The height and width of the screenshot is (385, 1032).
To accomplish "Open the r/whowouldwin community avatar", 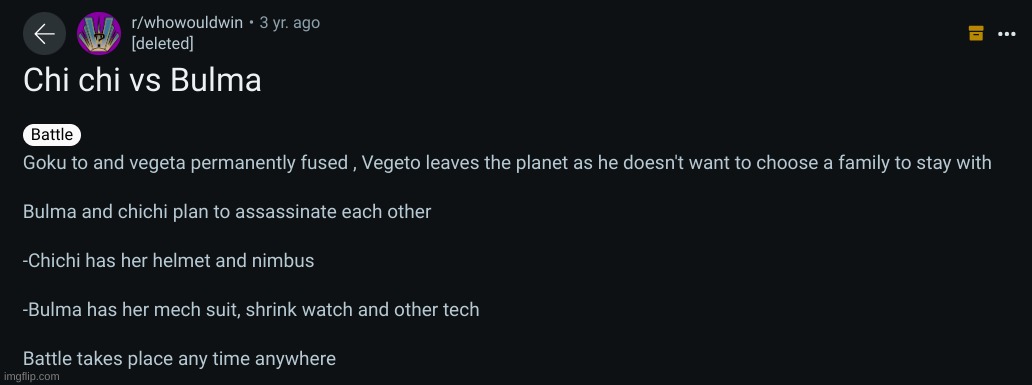I will [x=99, y=34].
